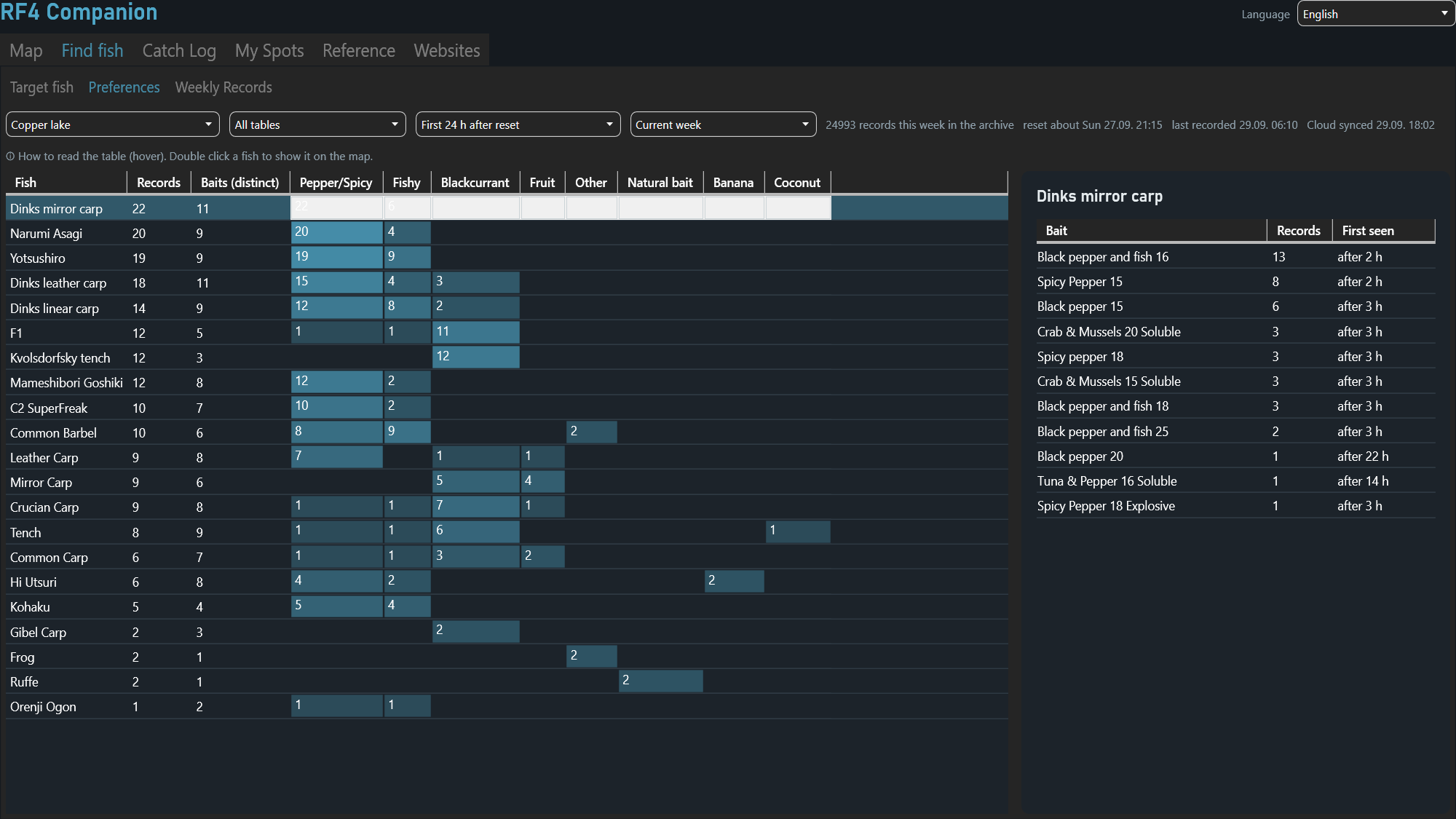Image resolution: width=1456 pixels, height=819 pixels.
Task: Select the Dinks leather carp row
Action: (507, 282)
